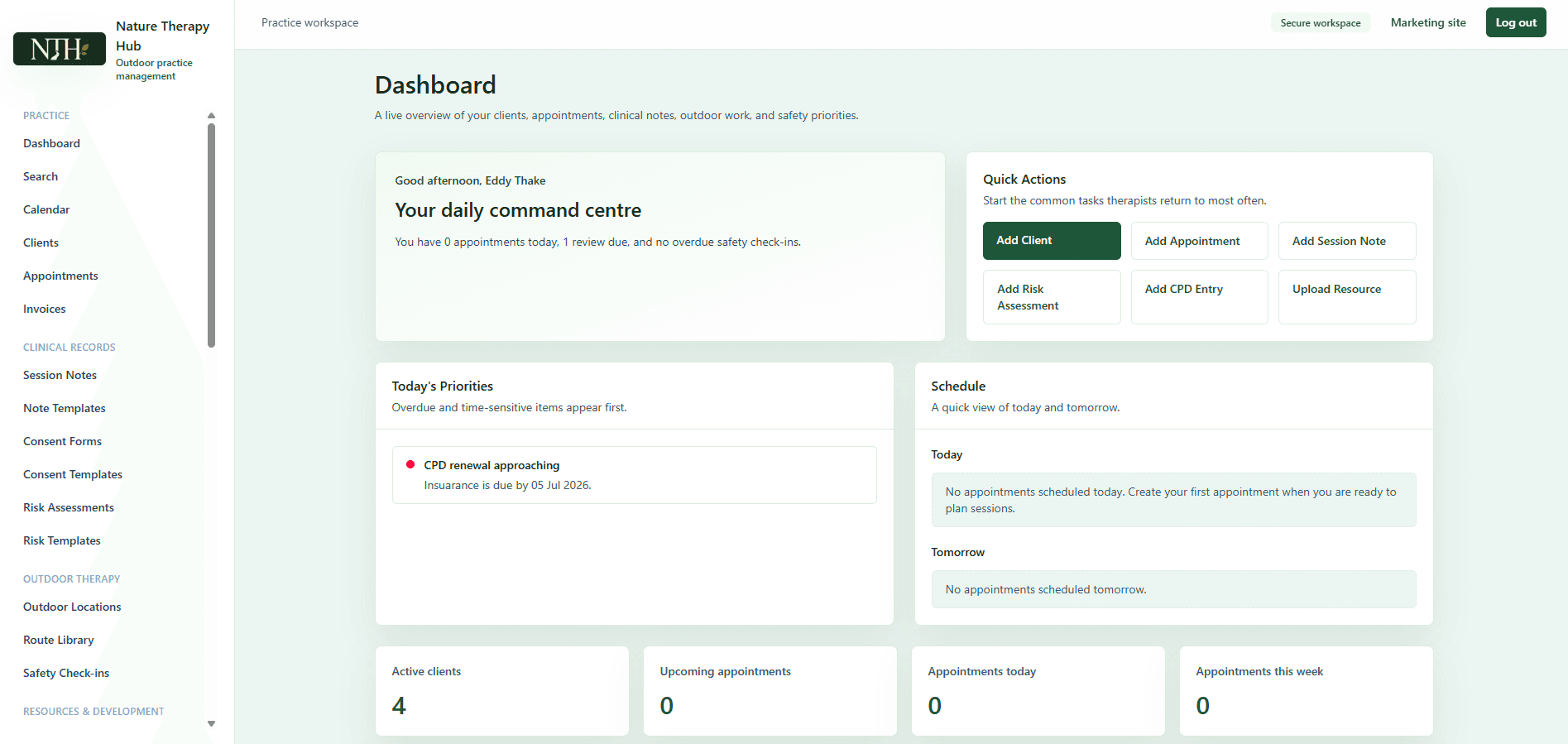Screen dimensions: 1568x744
Task: Click the 'Today's Priorities' heading
Action: point(442,386)
